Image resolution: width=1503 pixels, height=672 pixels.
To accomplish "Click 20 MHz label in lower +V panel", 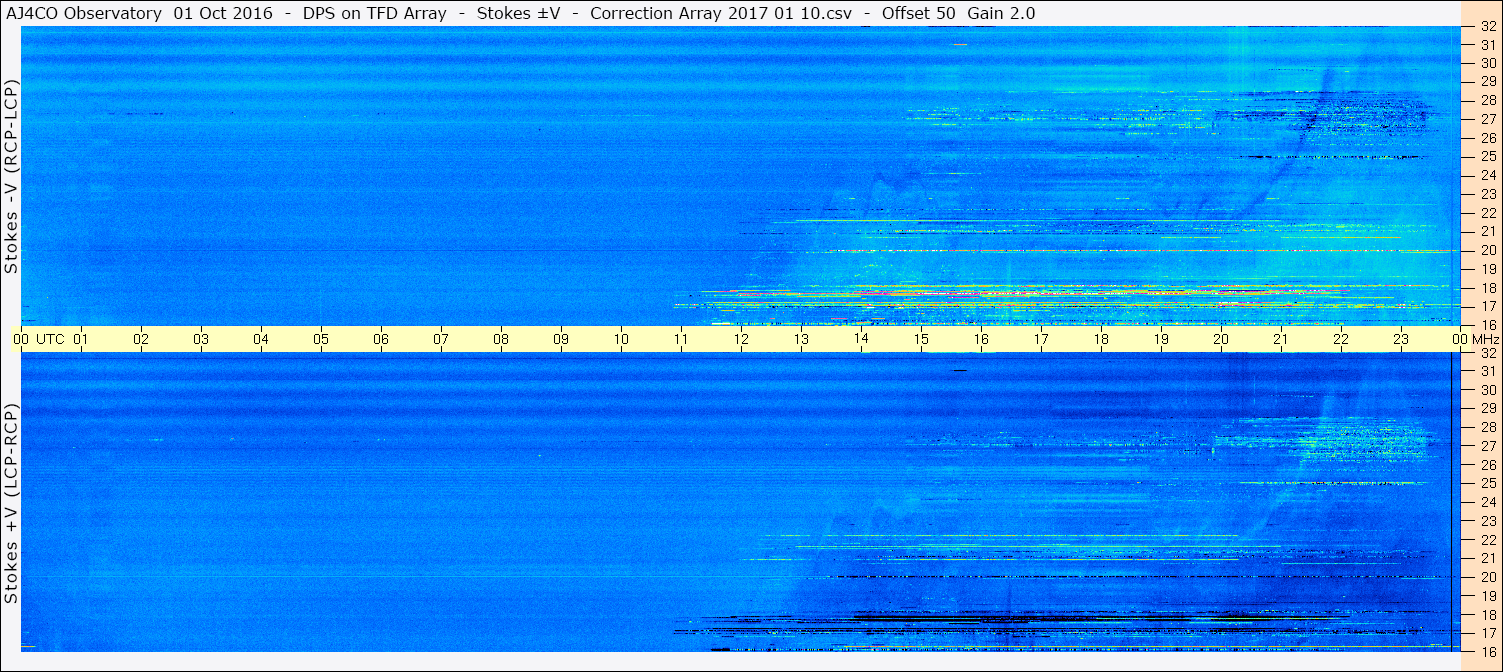I will [1488, 577].
